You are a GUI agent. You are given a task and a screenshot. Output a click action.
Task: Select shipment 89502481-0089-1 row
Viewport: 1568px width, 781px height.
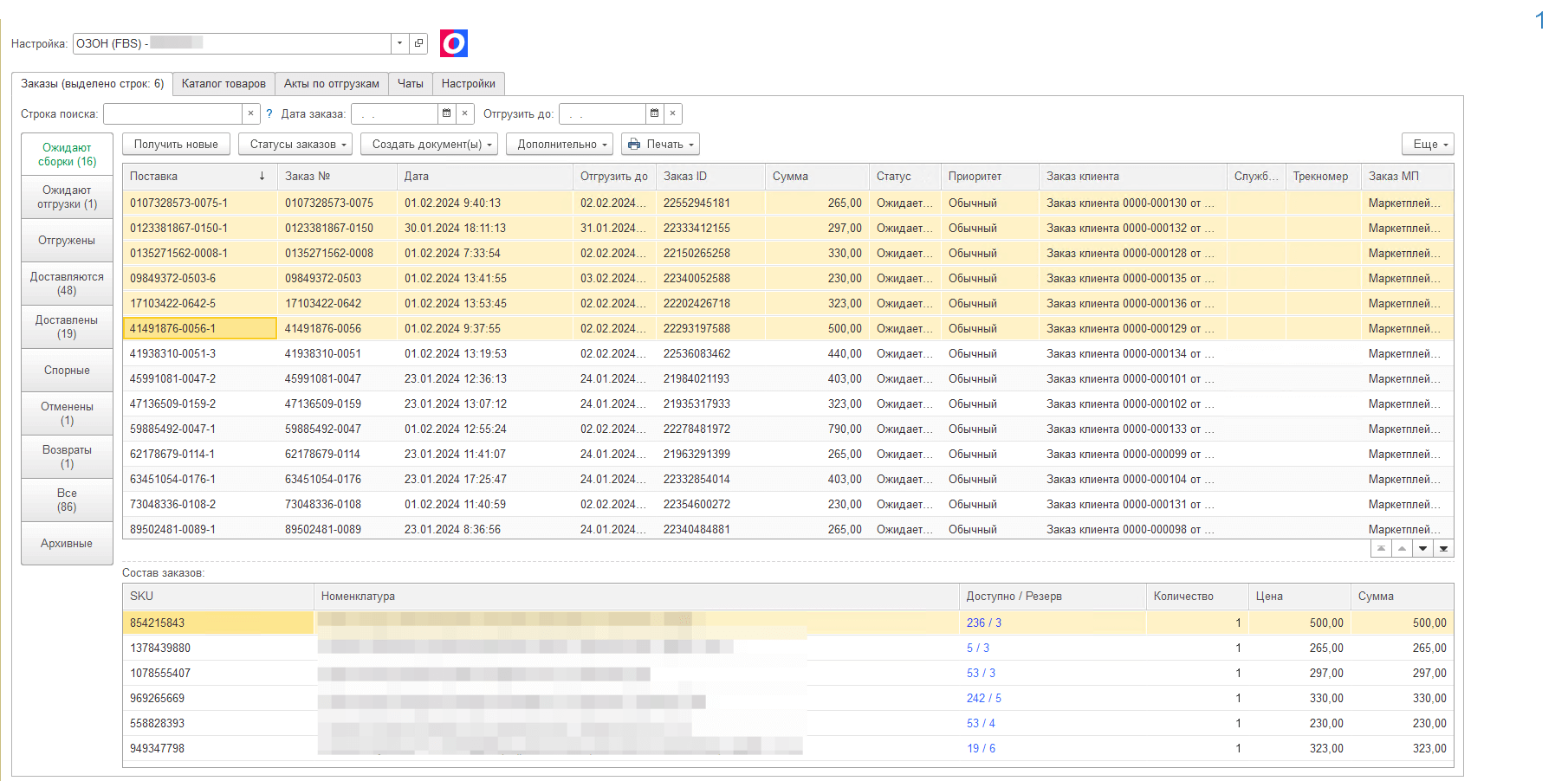tap(787, 529)
